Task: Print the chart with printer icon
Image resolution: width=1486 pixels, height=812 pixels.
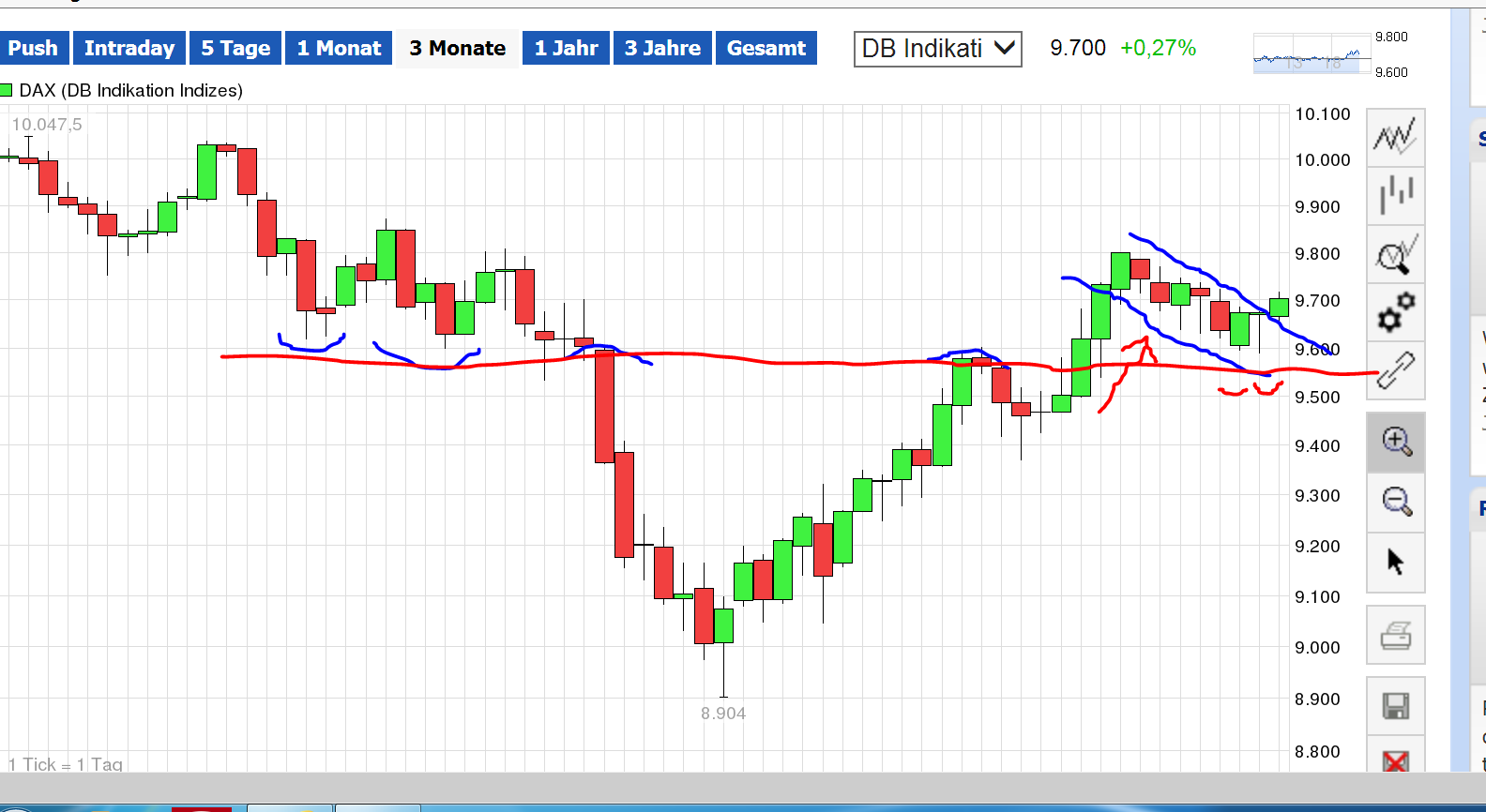Action: click(x=1395, y=635)
